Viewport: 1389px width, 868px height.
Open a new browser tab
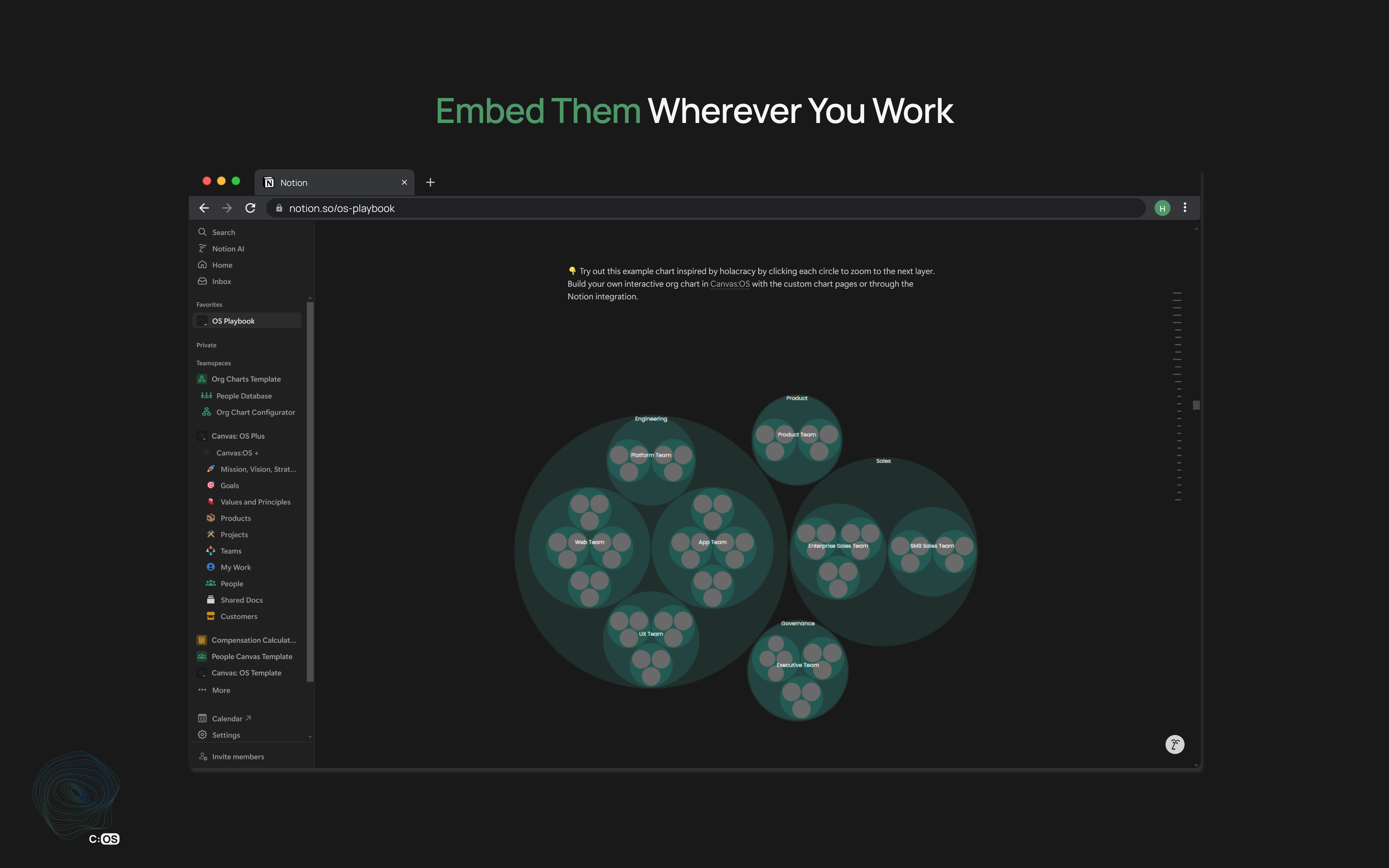(430, 182)
